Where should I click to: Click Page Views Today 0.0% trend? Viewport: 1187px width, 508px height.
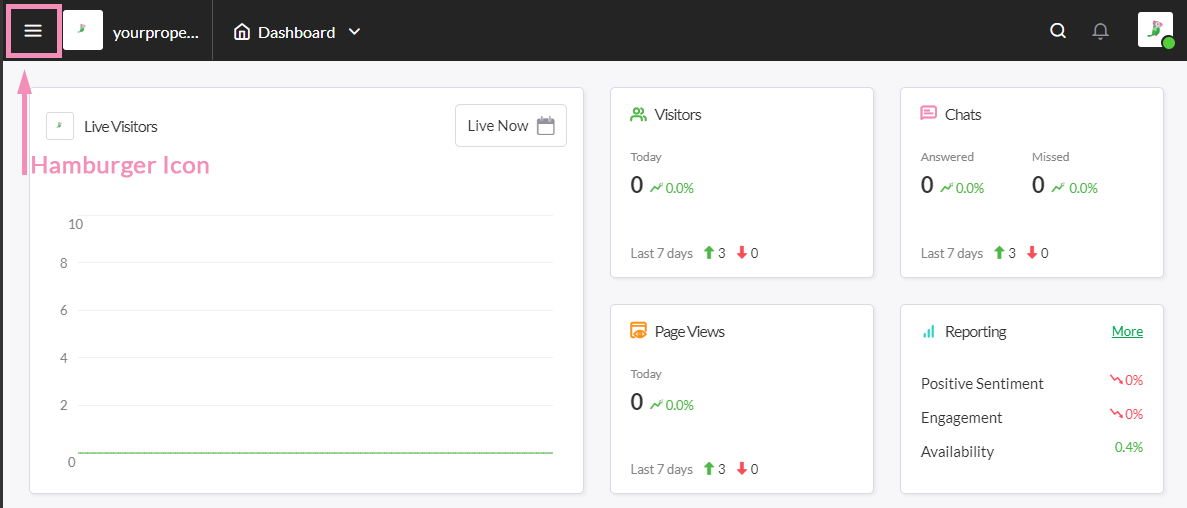(671, 404)
